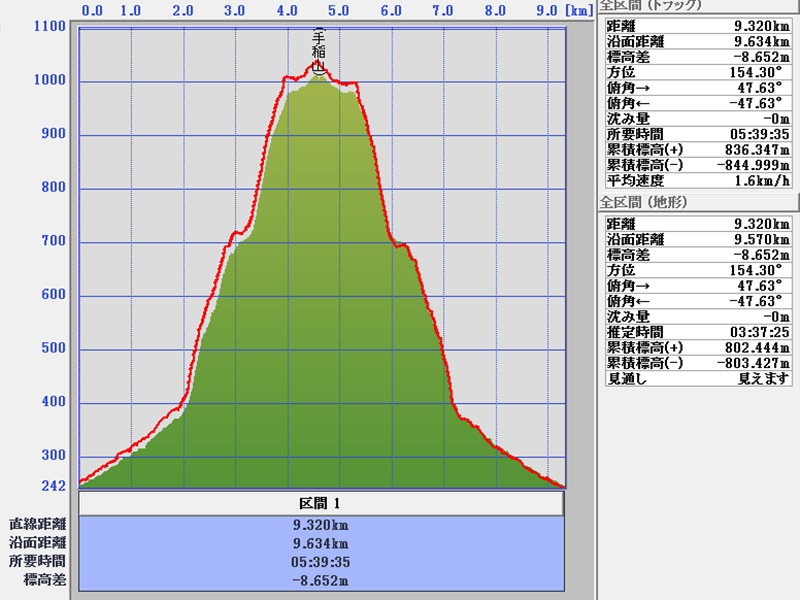Click the [km] unit label on the axis
Image resolution: width=800 pixels, height=600 pixels.
[x=578, y=11]
